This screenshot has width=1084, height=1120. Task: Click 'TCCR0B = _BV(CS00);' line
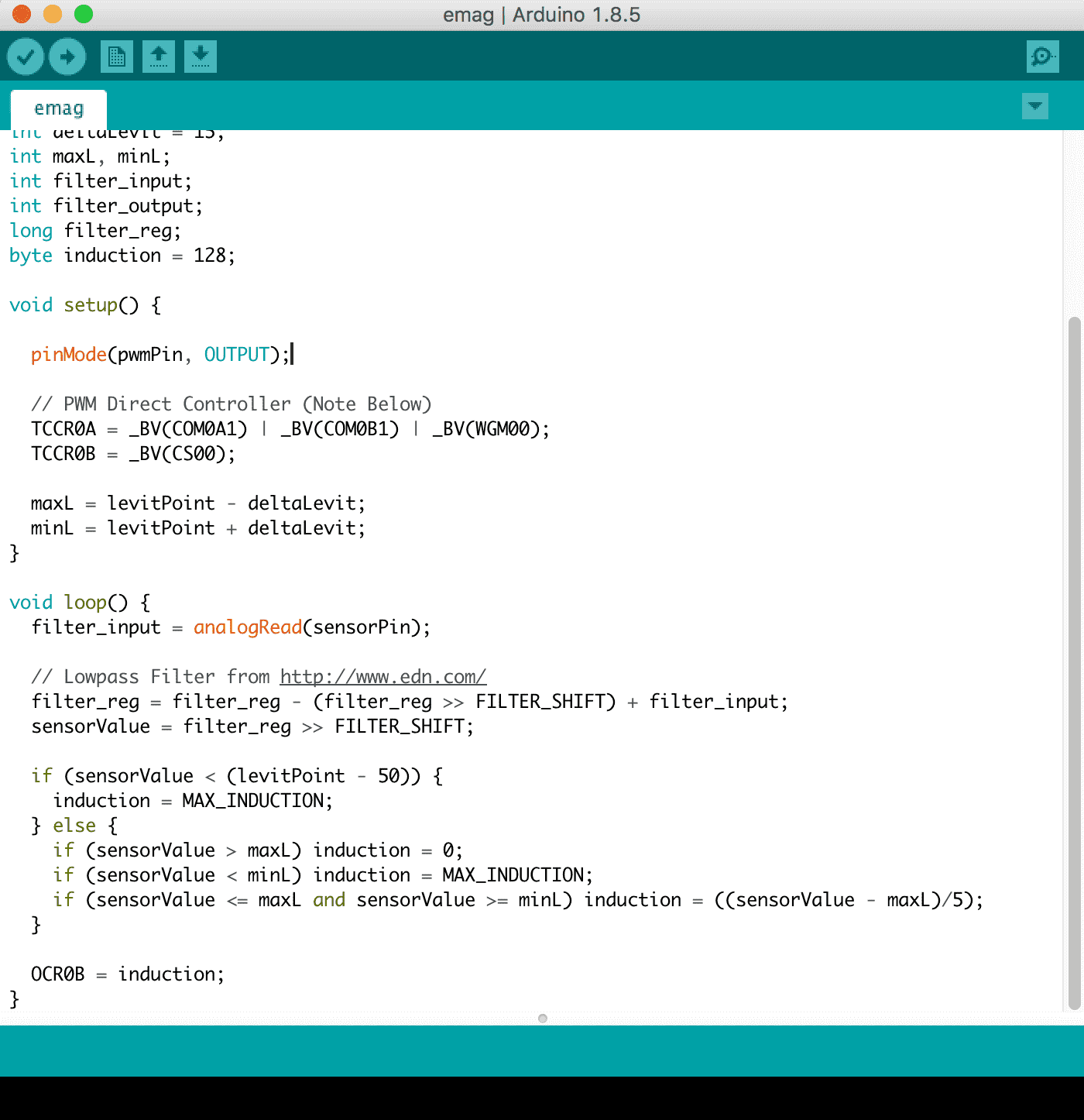(133, 454)
